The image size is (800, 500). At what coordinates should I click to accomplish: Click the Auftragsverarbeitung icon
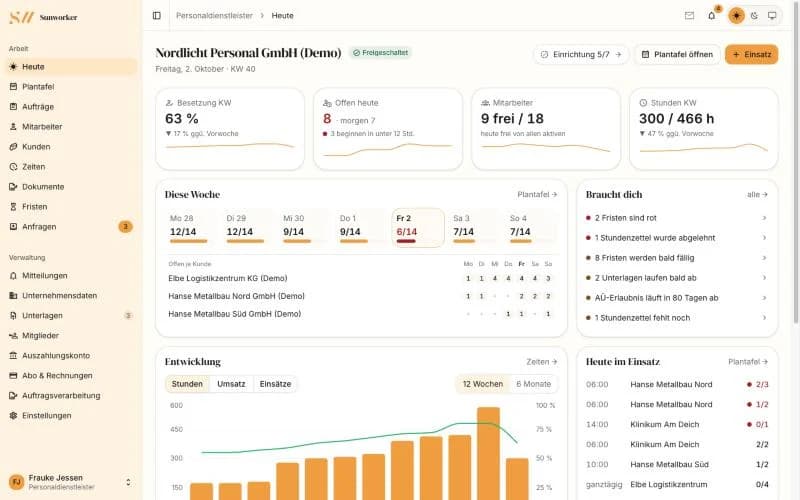[x=13, y=395]
